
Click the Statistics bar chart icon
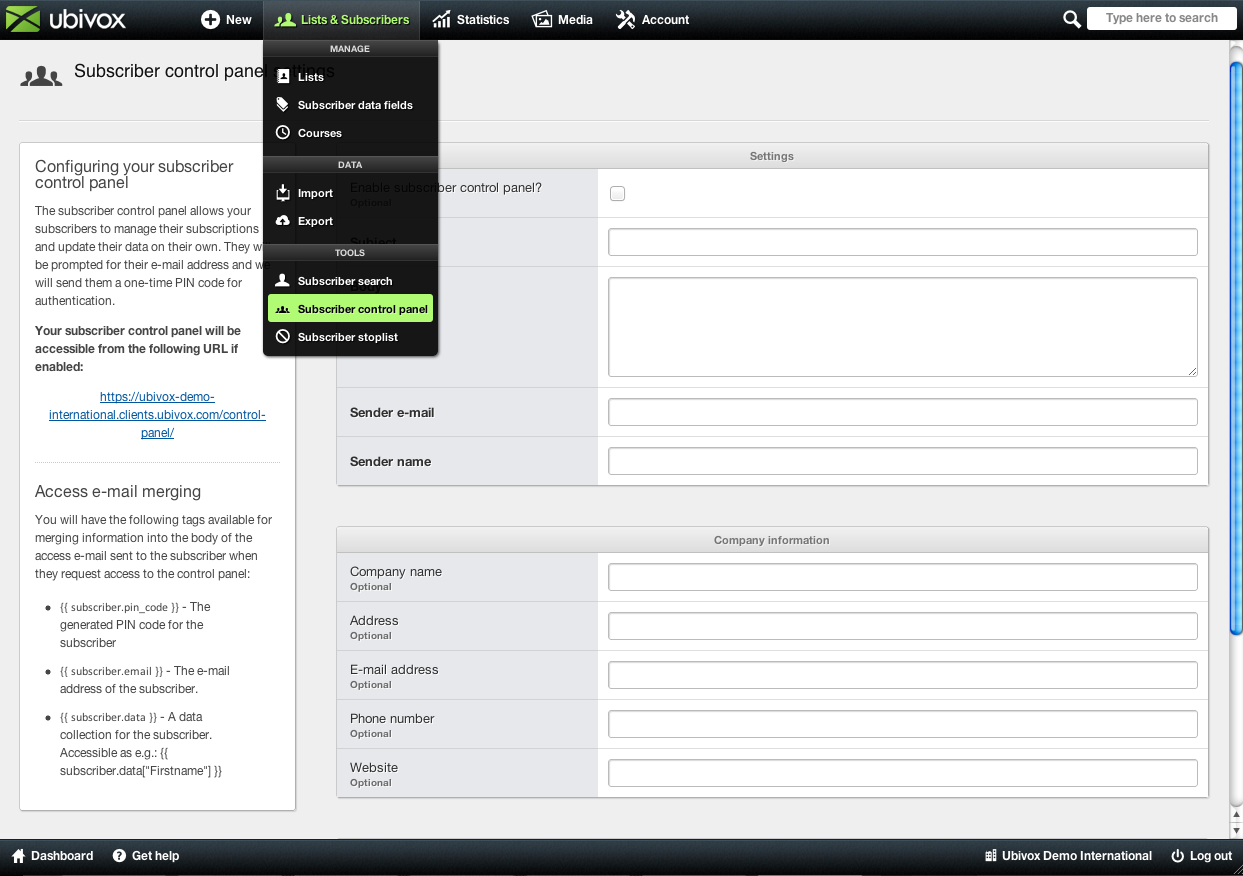point(441,19)
